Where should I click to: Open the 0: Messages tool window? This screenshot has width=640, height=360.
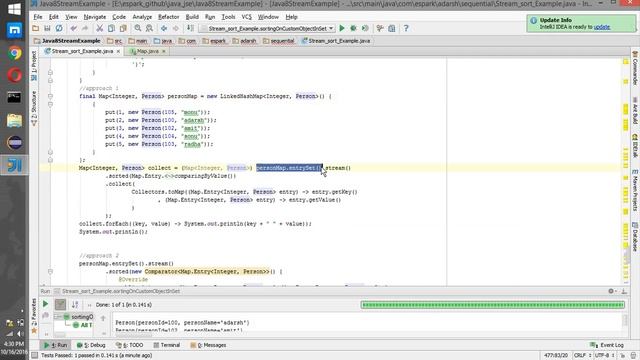(x=208, y=345)
